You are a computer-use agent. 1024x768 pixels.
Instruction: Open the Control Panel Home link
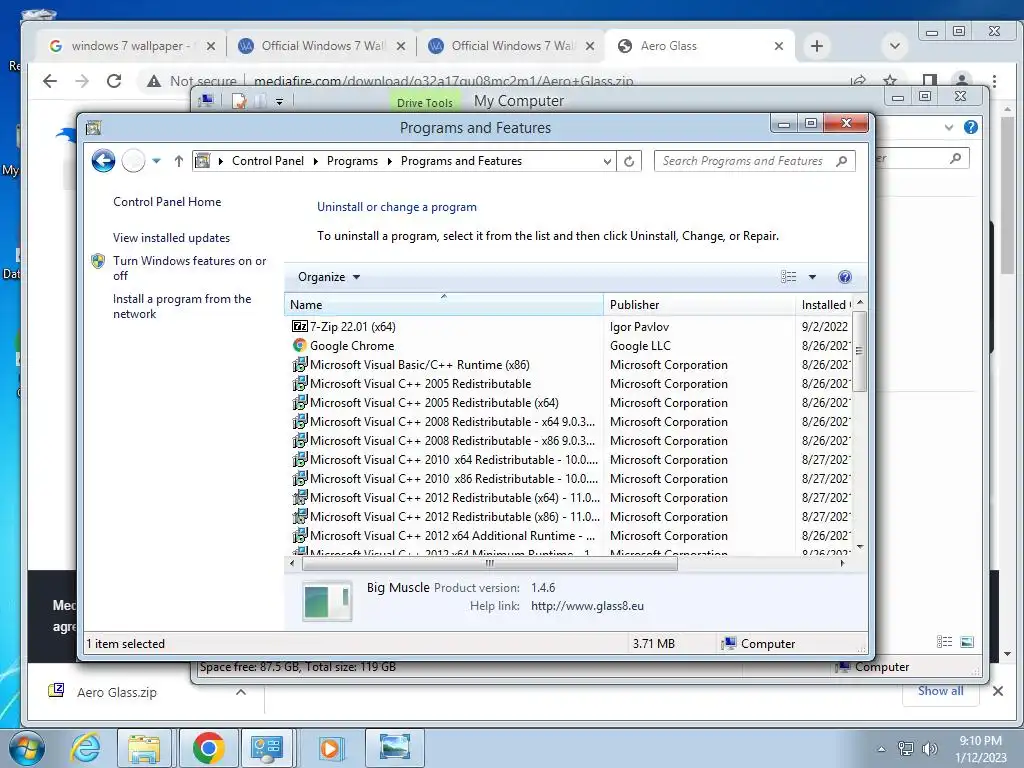pos(167,202)
